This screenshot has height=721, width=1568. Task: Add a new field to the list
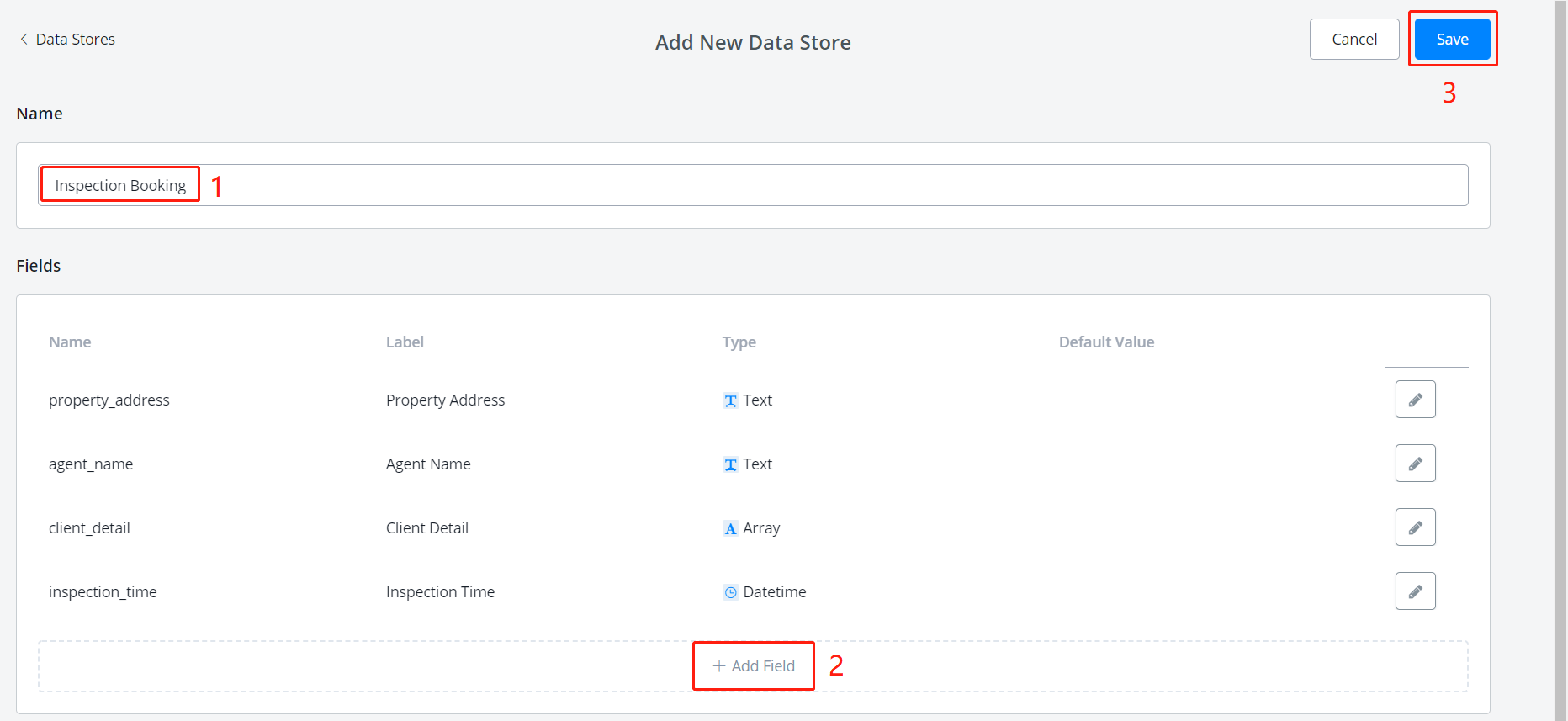pos(754,665)
